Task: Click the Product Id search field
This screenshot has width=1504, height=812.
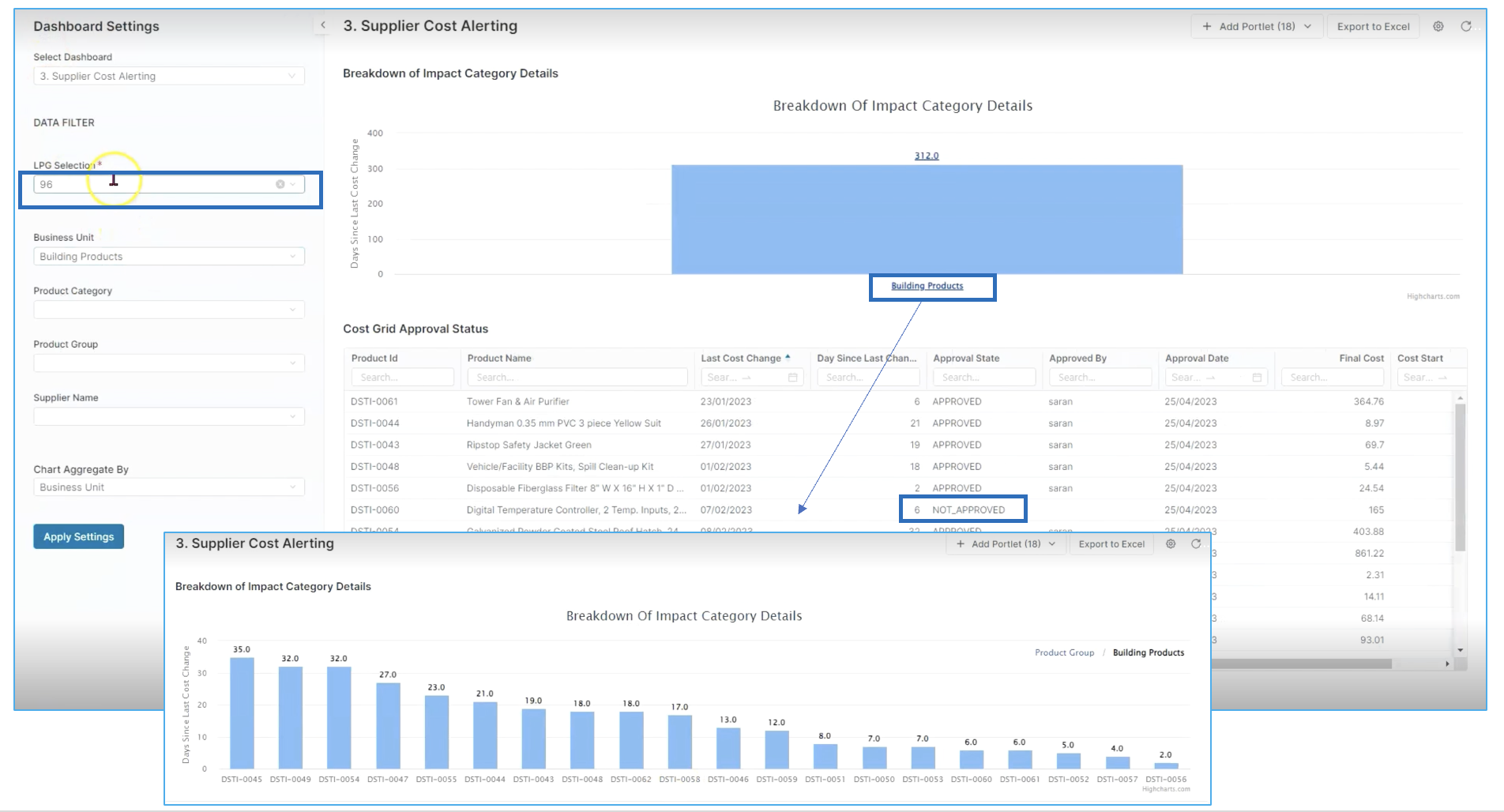Action: click(x=402, y=378)
